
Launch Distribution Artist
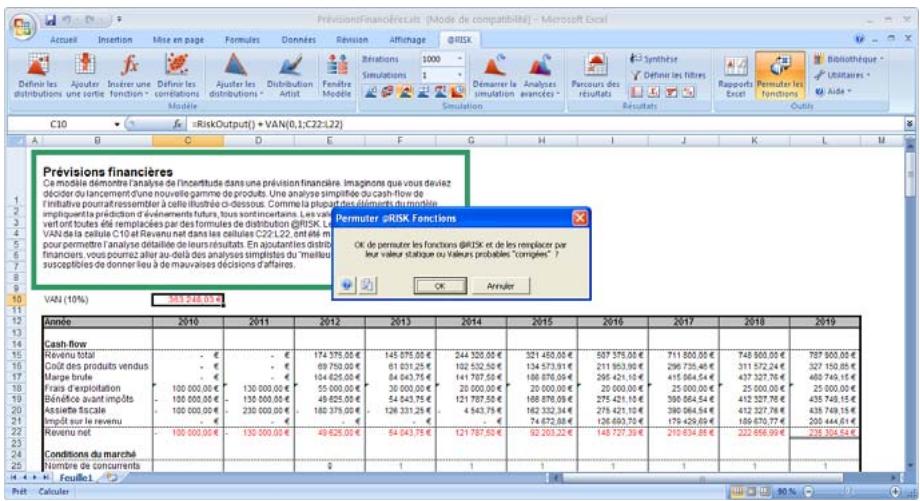[x=290, y=75]
